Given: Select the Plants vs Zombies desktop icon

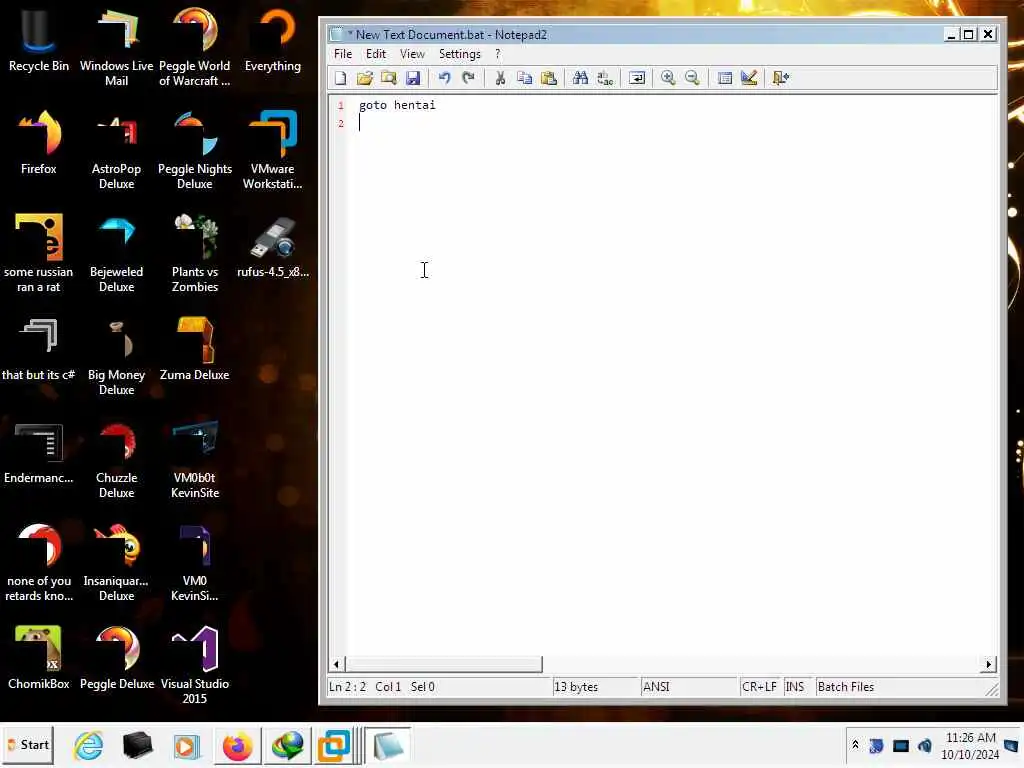Looking at the screenshot, I should click(195, 253).
